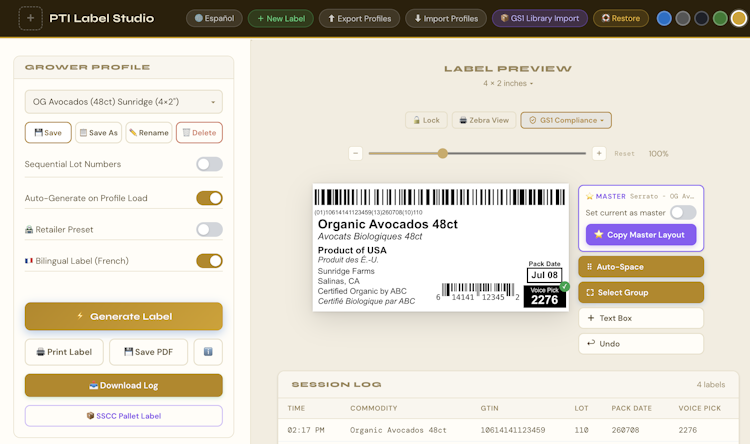Click the COMMODITY column header
The image size is (750, 444).
[374, 408]
